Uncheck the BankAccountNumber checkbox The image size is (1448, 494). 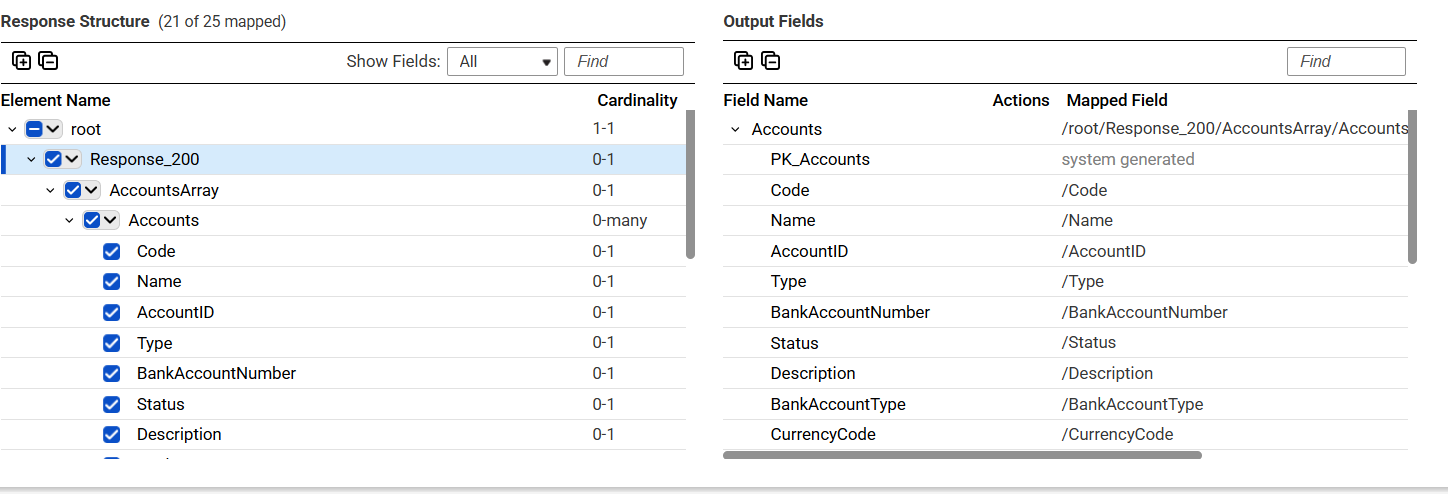(x=112, y=373)
